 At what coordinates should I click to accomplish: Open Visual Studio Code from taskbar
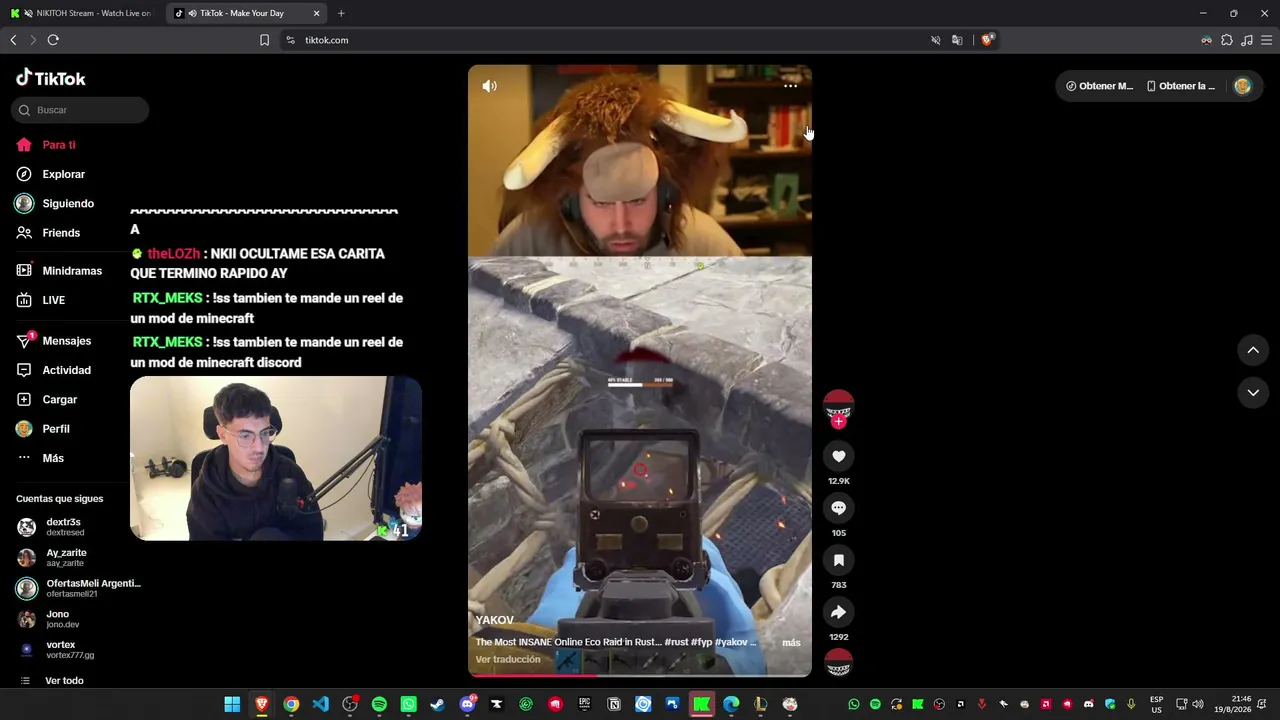[320, 704]
